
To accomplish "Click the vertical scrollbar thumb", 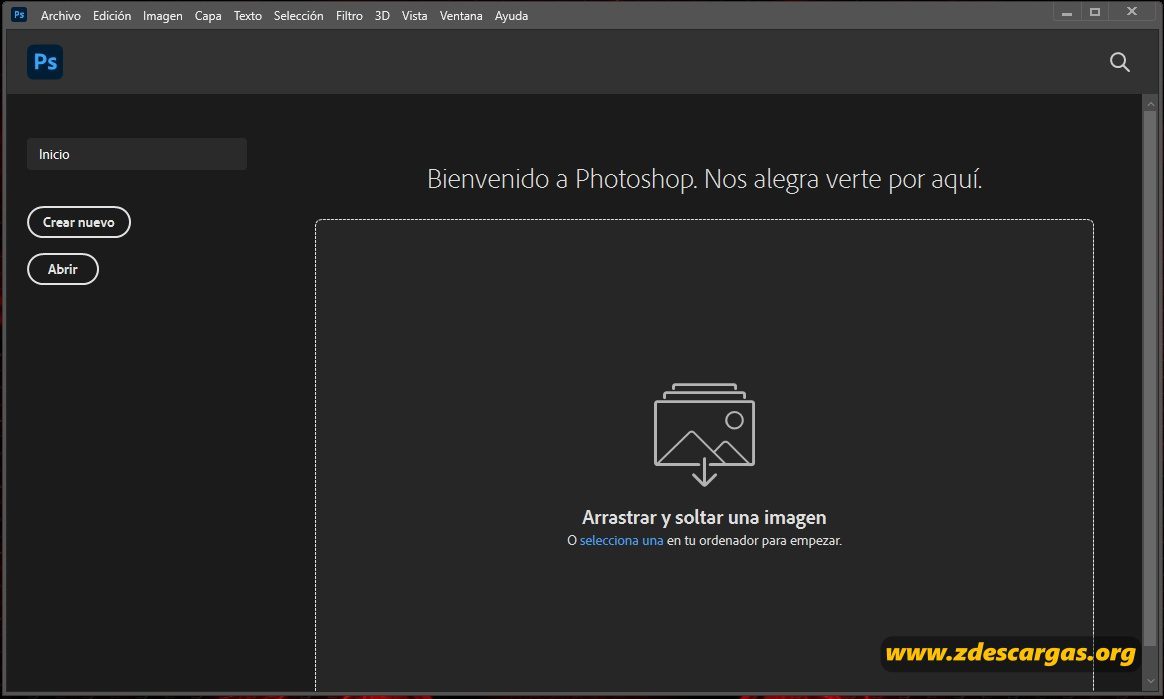I will (1150, 378).
